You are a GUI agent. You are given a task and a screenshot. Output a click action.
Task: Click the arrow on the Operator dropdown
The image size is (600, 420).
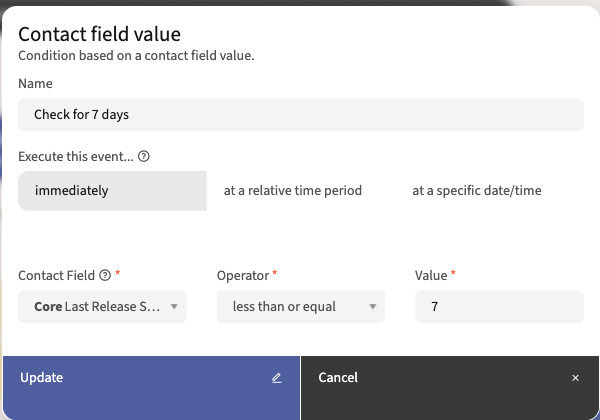click(372, 307)
